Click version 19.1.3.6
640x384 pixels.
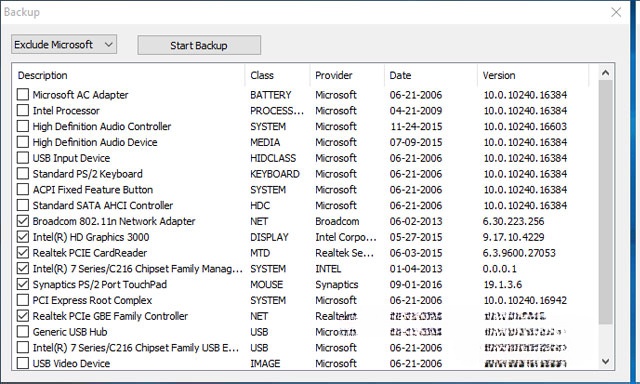pos(502,284)
